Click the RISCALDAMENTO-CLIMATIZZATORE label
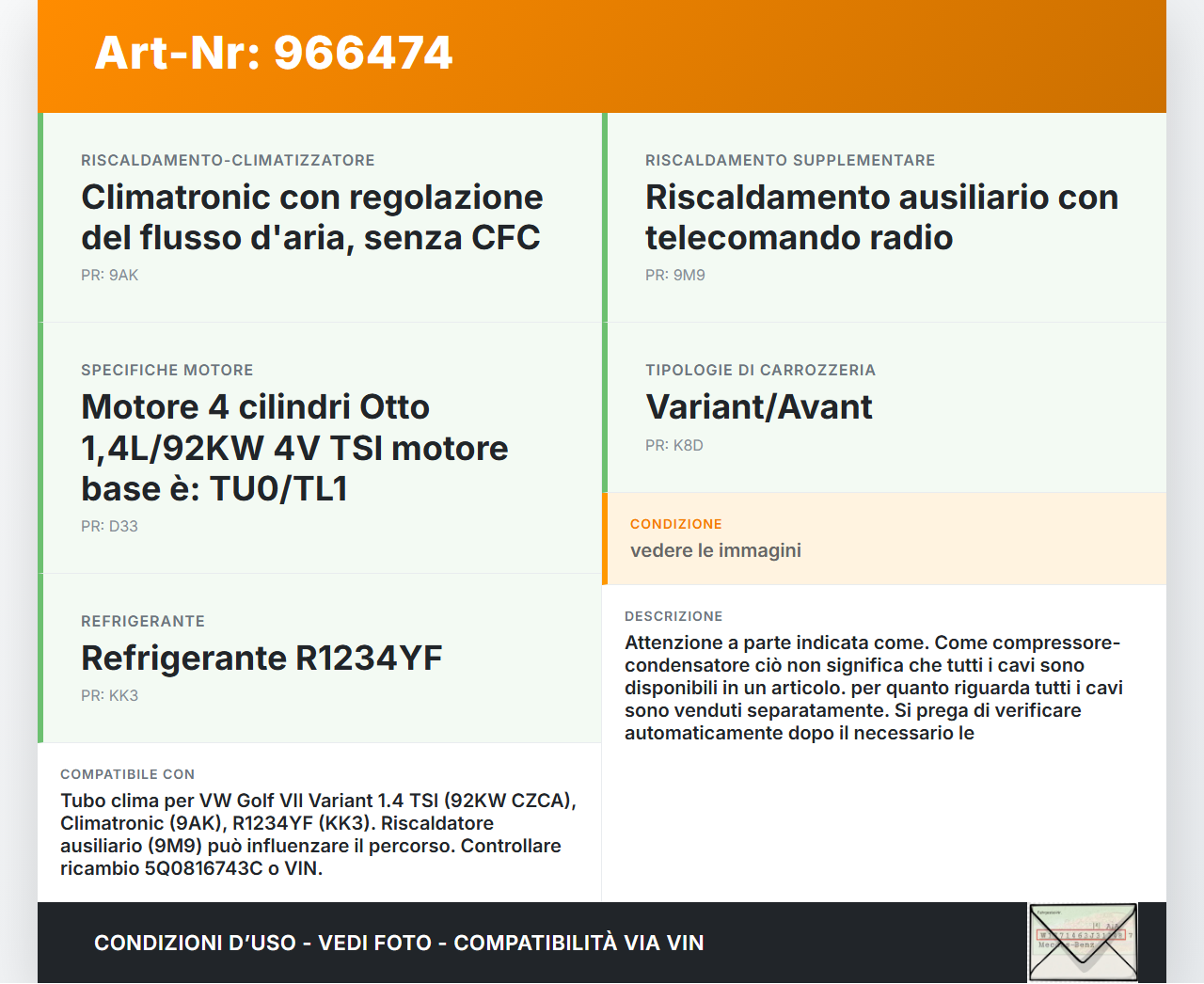The width and height of the screenshot is (1204, 984). [228, 160]
